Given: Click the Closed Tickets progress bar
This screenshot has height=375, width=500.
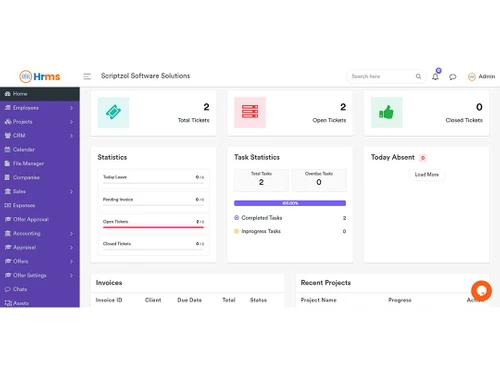Looking at the screenshot, I should point(153,249).
